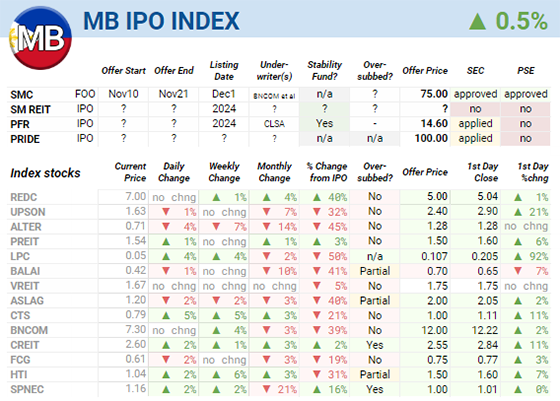
Task: Click LPC's offer price 0.107
Action: [434, 256]
